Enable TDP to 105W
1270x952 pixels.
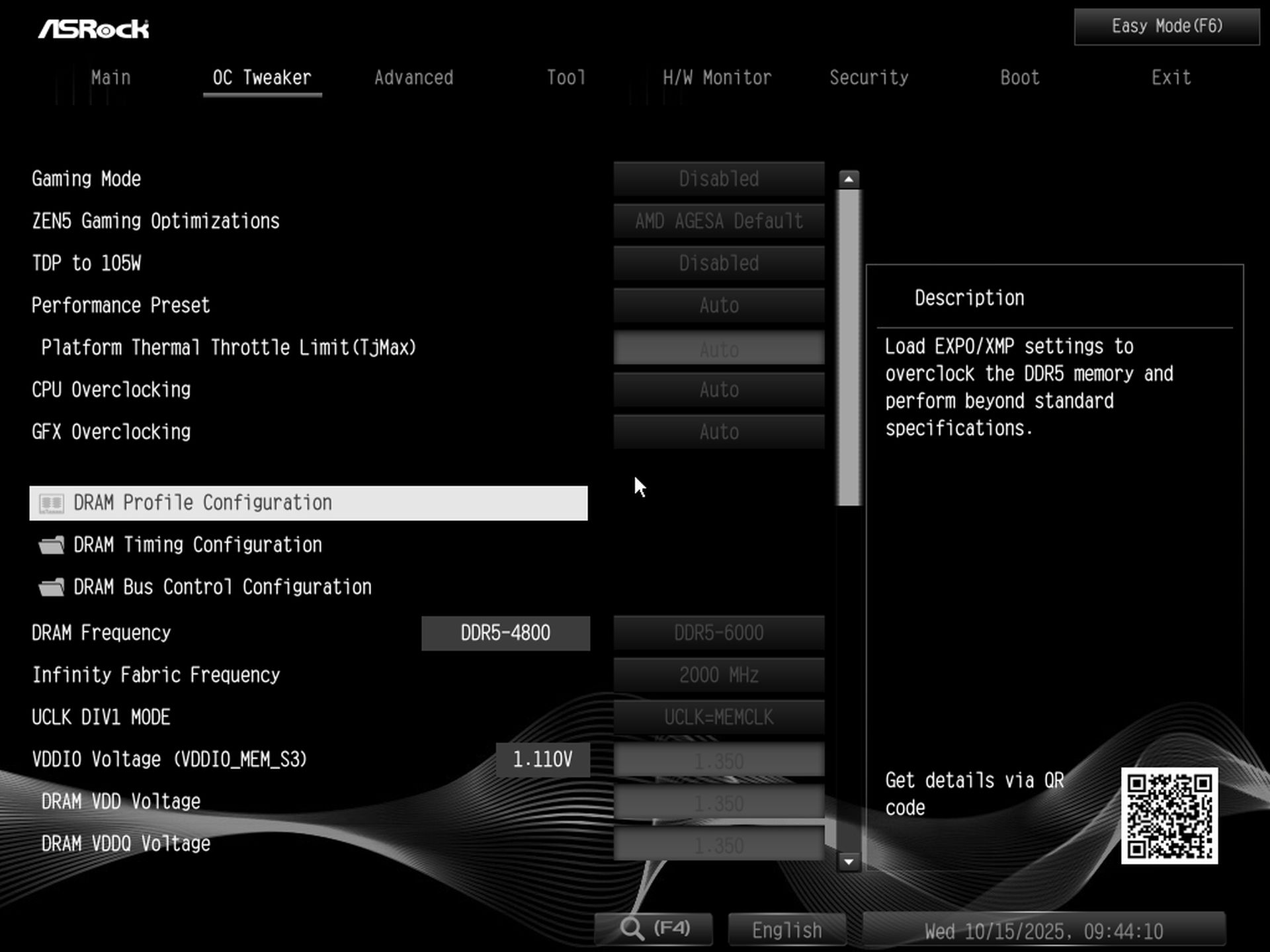(x=718, y=263)
